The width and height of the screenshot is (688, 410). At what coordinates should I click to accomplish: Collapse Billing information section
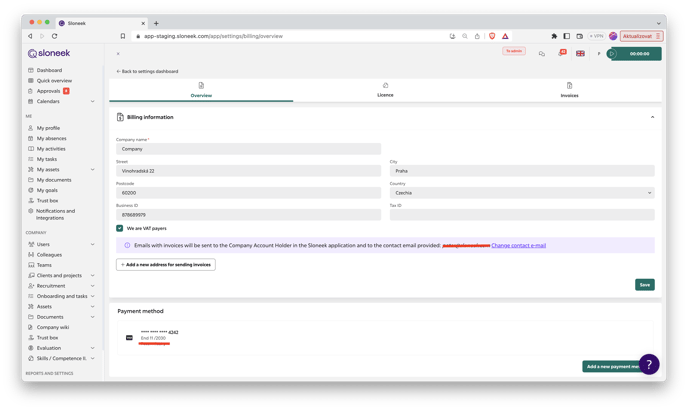pos(652,117)
